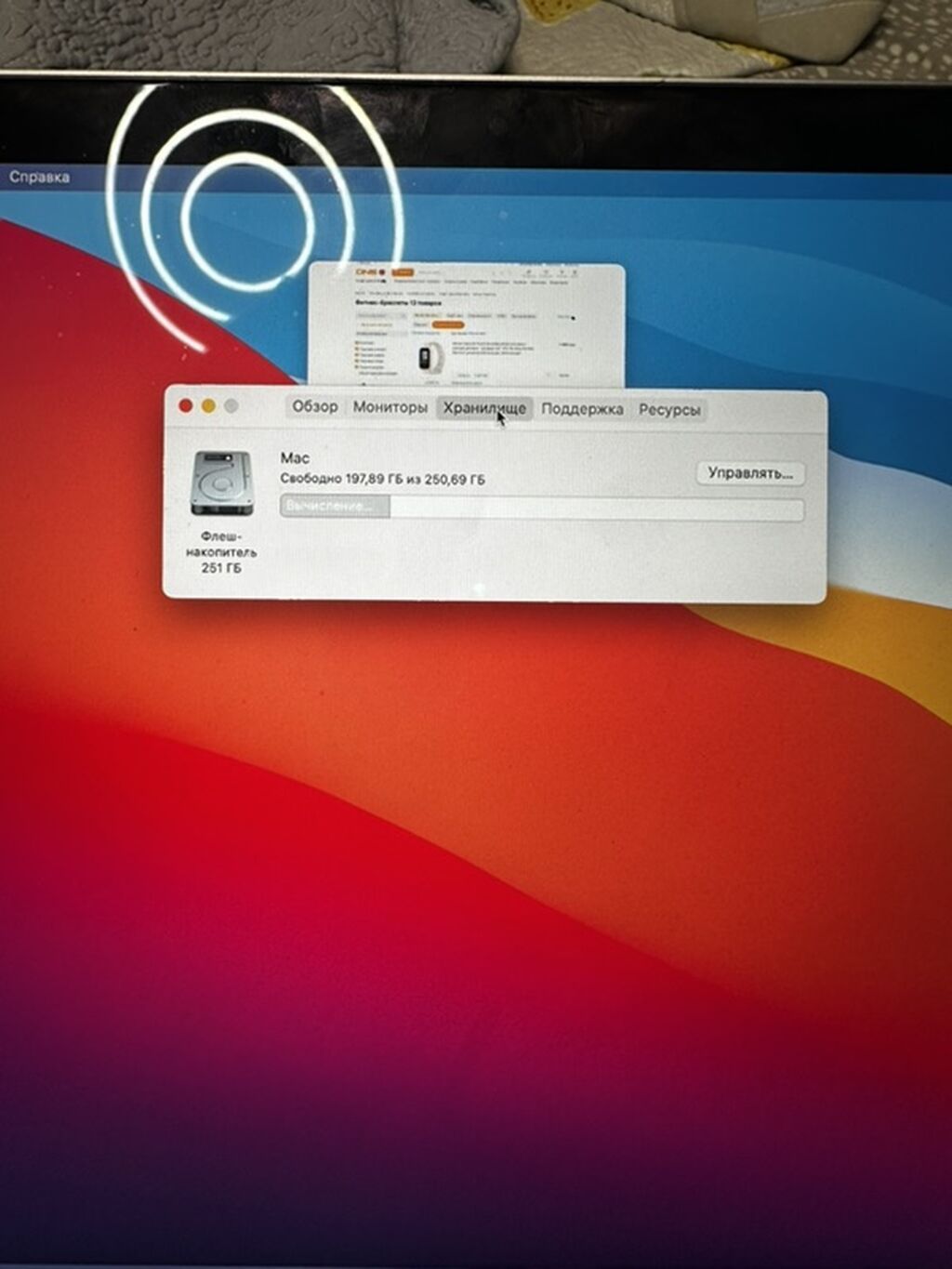Expand the sorting dropdown under the Фитнес-браслеты heading
This screenshot has width=952, height=1269.
coord(383,315)
